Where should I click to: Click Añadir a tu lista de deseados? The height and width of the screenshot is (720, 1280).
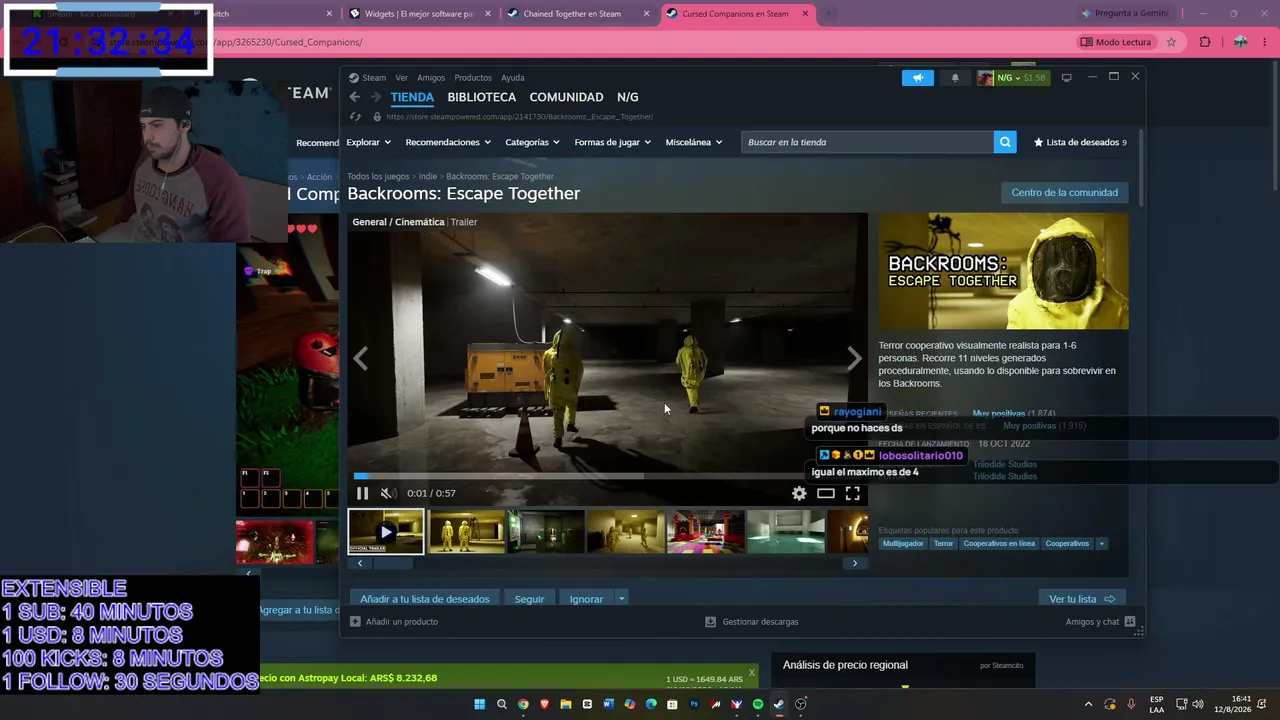coord(425,599)
